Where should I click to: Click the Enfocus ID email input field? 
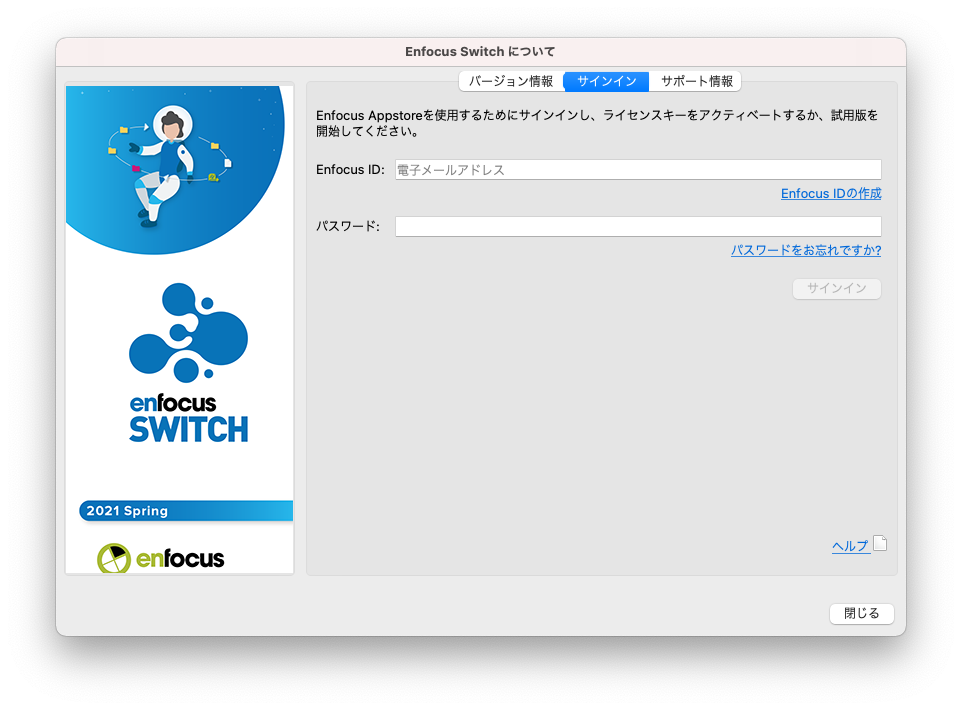coord(638,169)
